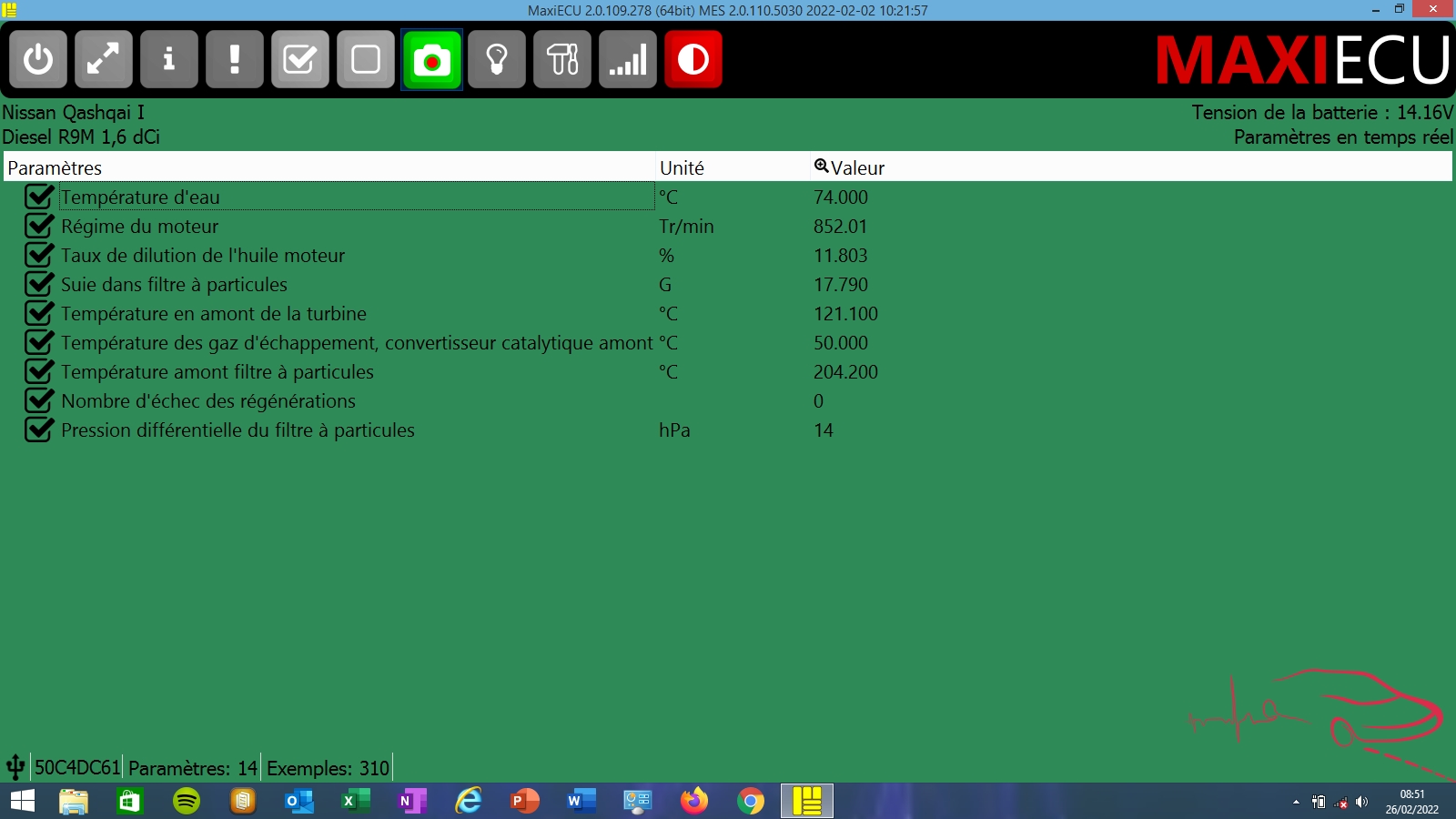Click the magnifier icon beside Valeur
The image size is (1456, 819).
[821, 167]
